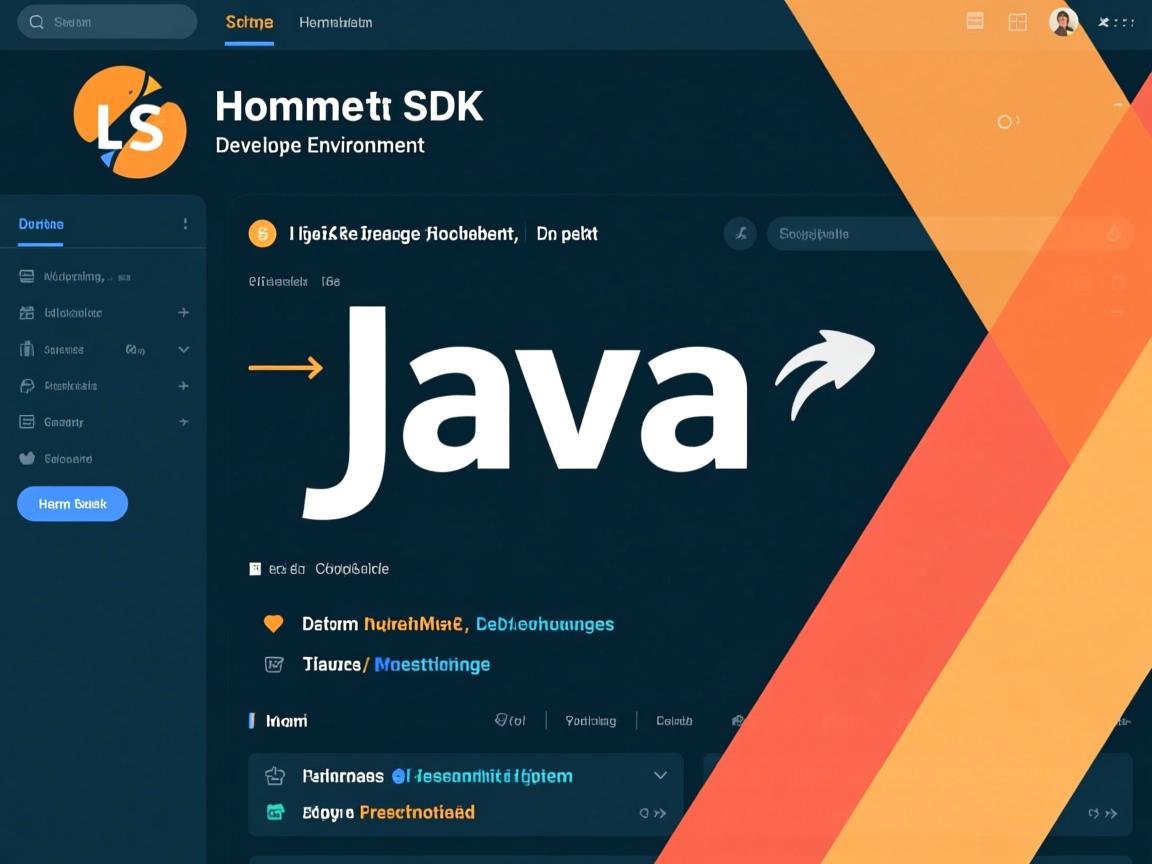The image size is (1152, 864).
Task: Click the grid layout icon in the top bar
Action: 1017,20
